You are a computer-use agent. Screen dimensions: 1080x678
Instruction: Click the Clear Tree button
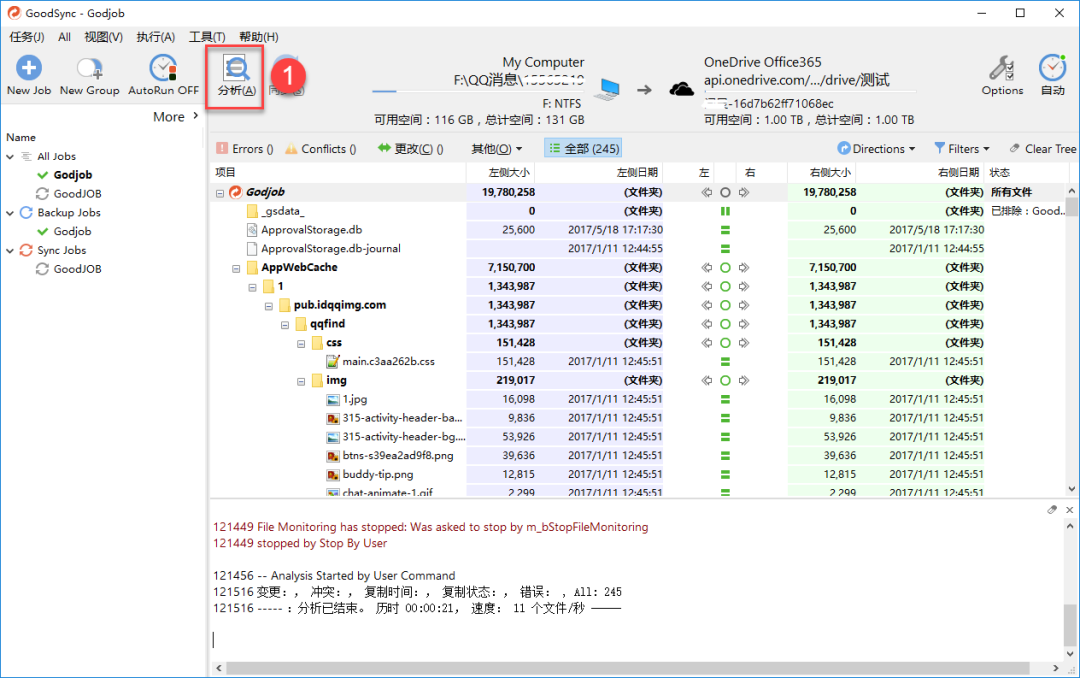point(1042,149)
